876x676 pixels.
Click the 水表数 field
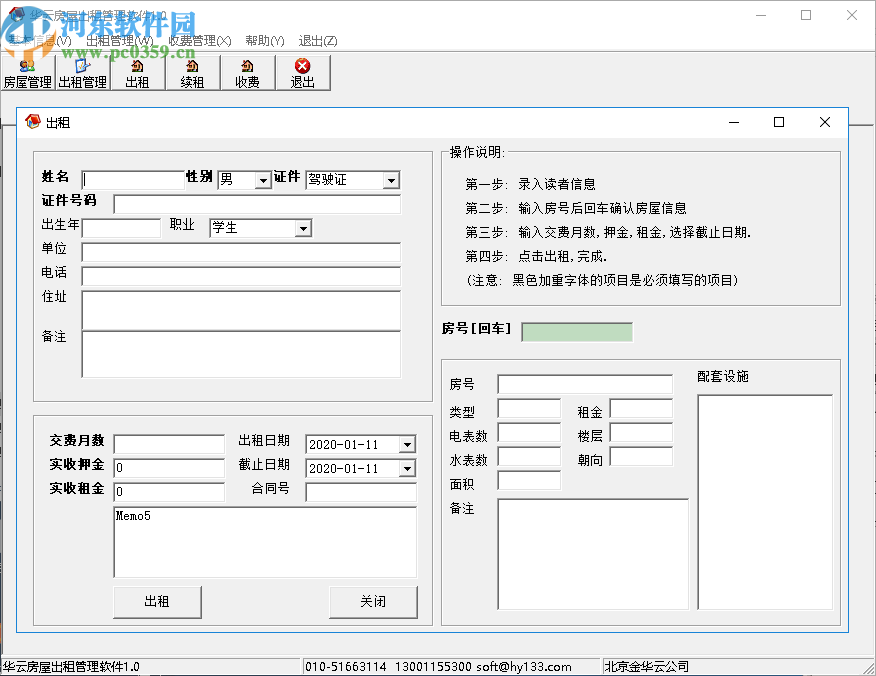pyautogui.click(x=529, y=456)
